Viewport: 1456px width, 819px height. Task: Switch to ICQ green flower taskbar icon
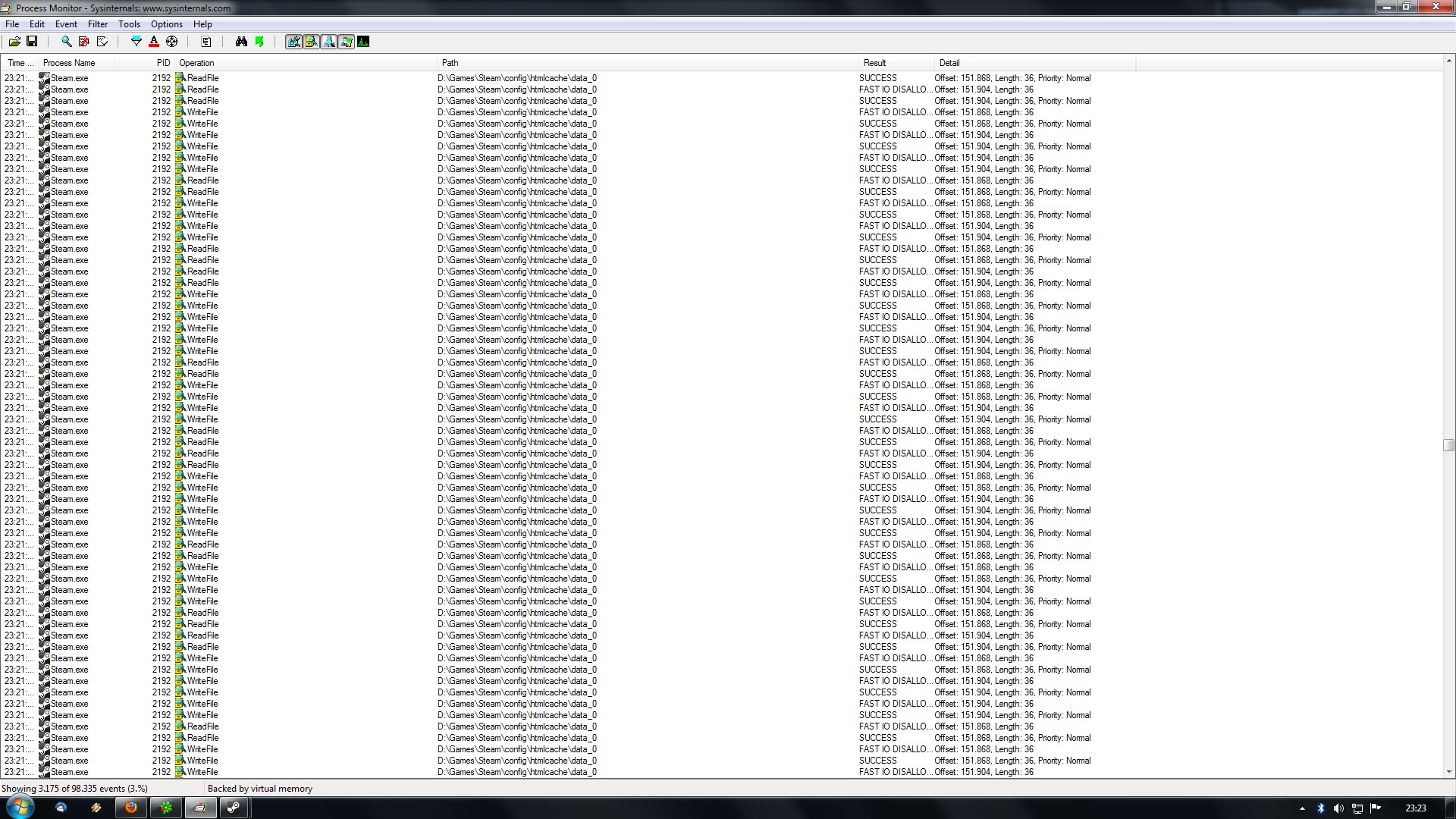[x=166, y=808]
